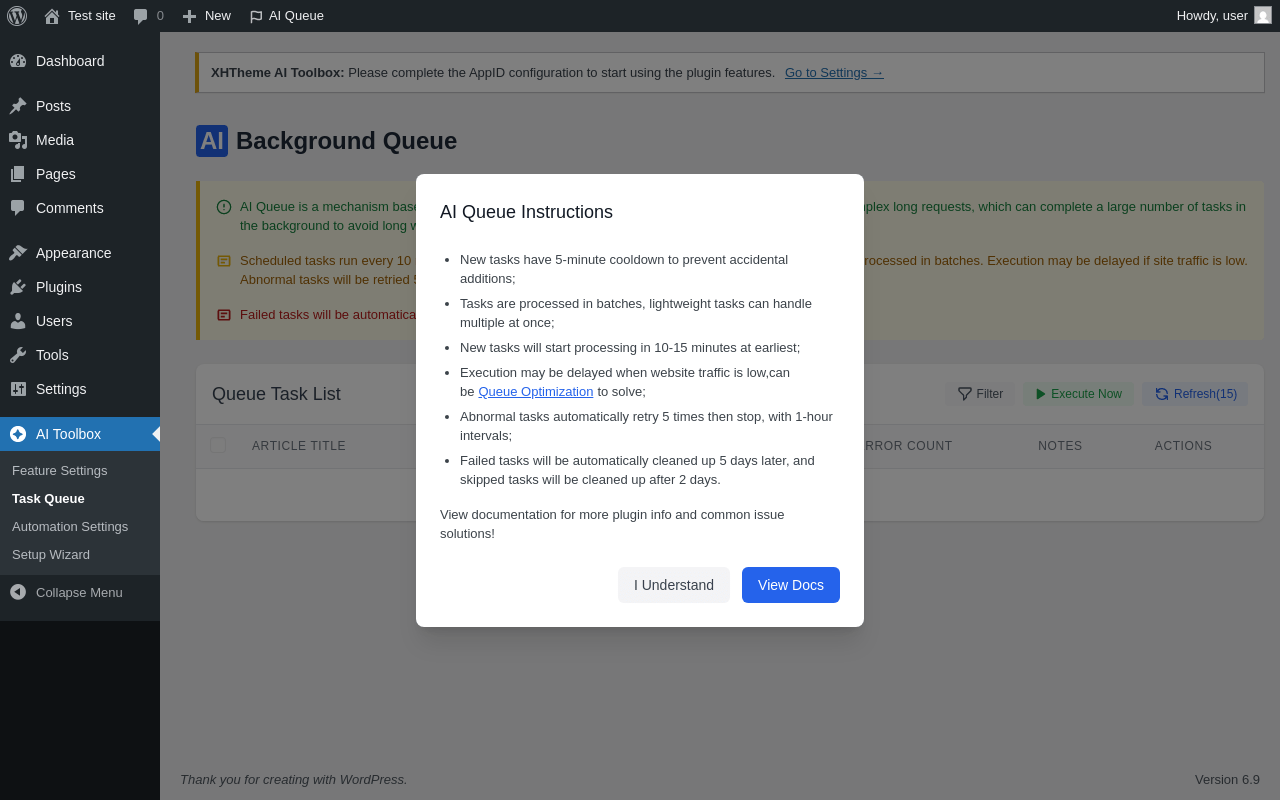Click the Media library icon
The height and width of the screenshot is (800, 1280).
pyautogui.click(x=18, y=140)
